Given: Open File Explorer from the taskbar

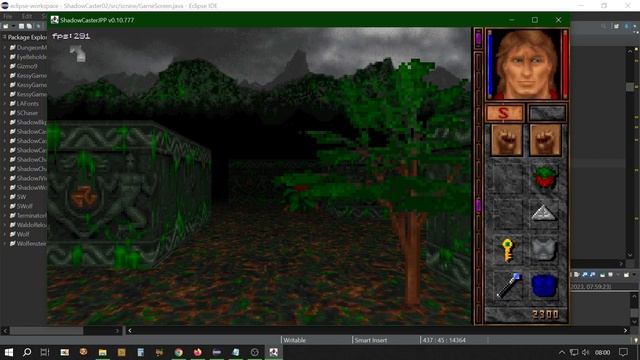Looking at the screenshot, I should 102,352.
